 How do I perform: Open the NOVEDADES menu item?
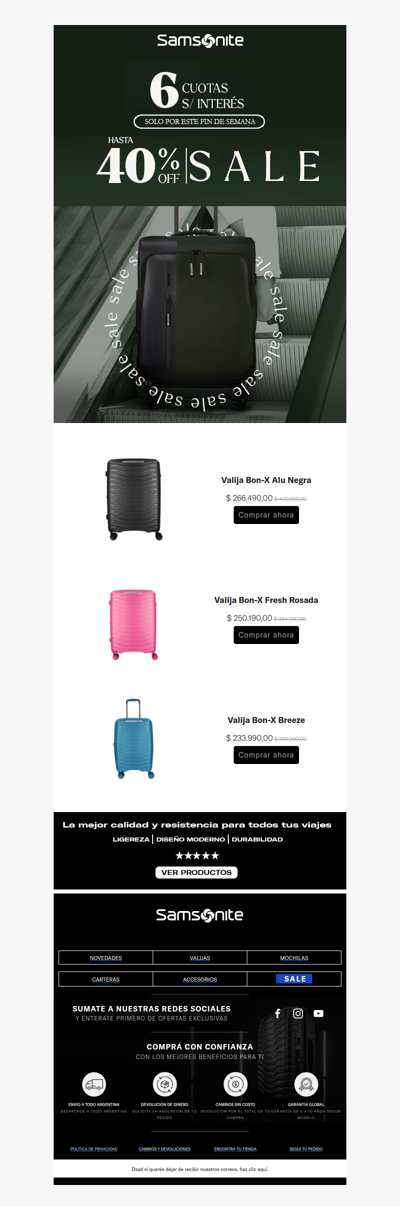(105, 957)
